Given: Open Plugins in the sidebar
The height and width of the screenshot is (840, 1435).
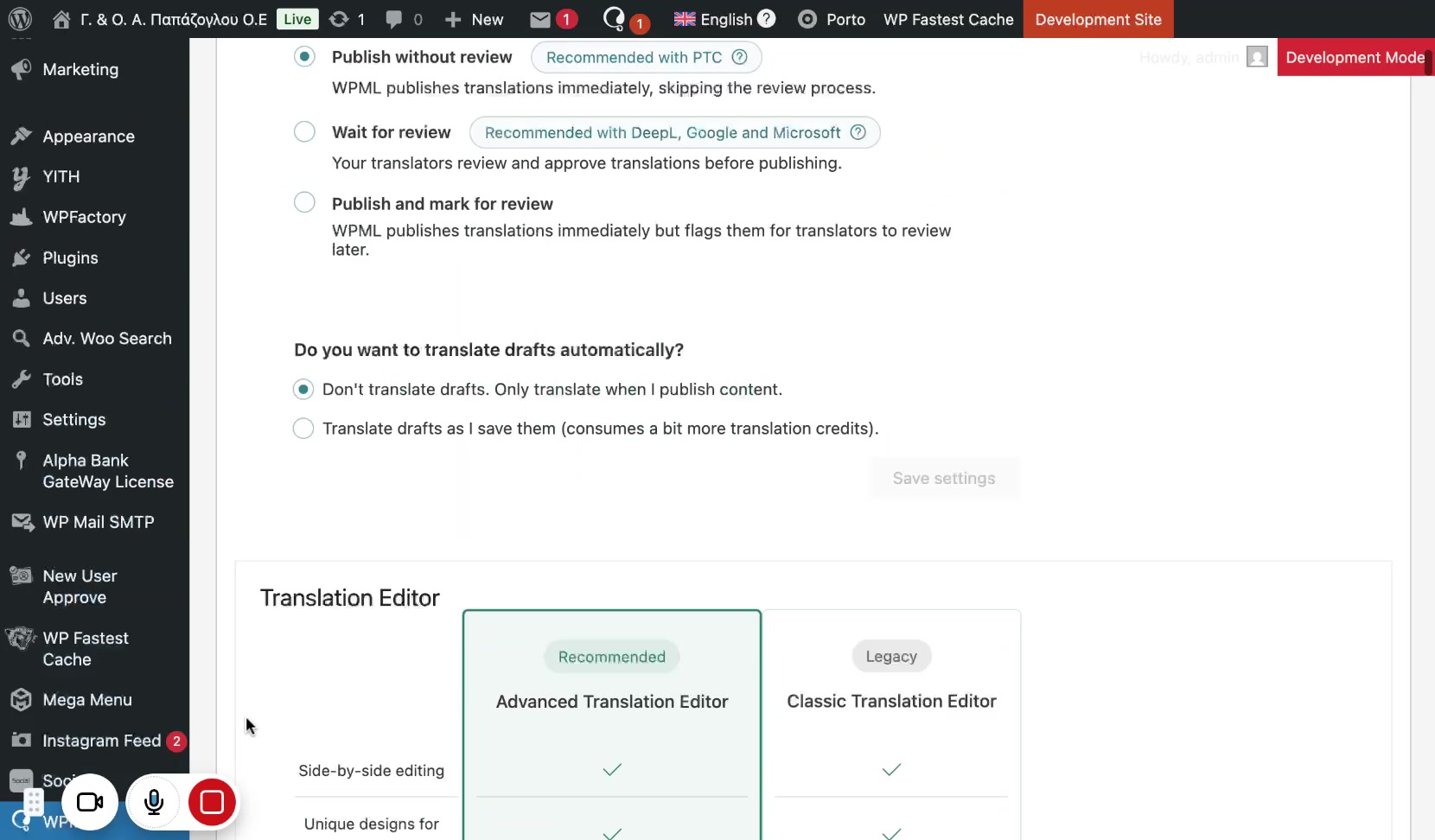Looking at the screenshot, I should (70, 258).
